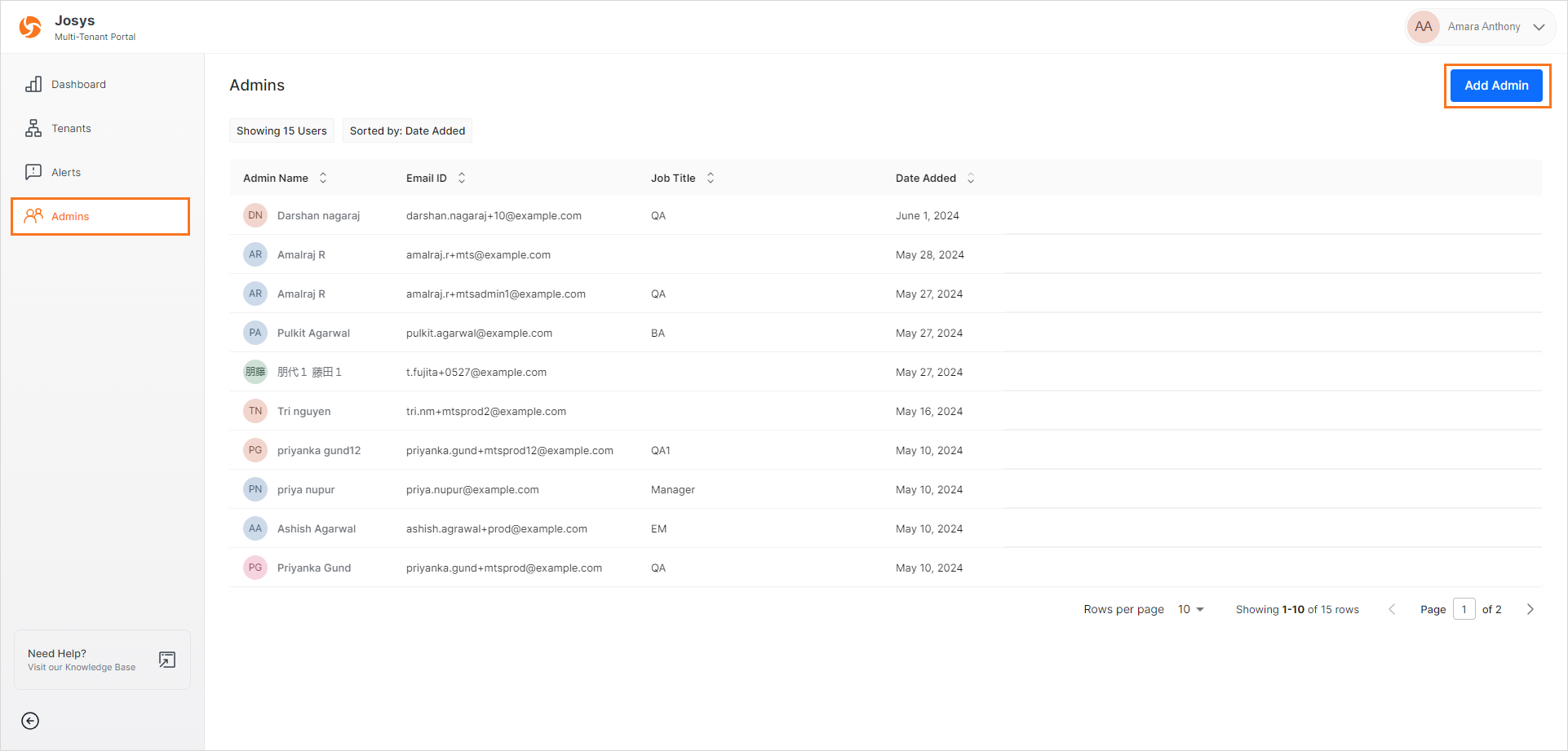This screenshot has height=751, width=1568.
Task: Click the PG avatar for priyanka gund12
Action: pos(255,450)
